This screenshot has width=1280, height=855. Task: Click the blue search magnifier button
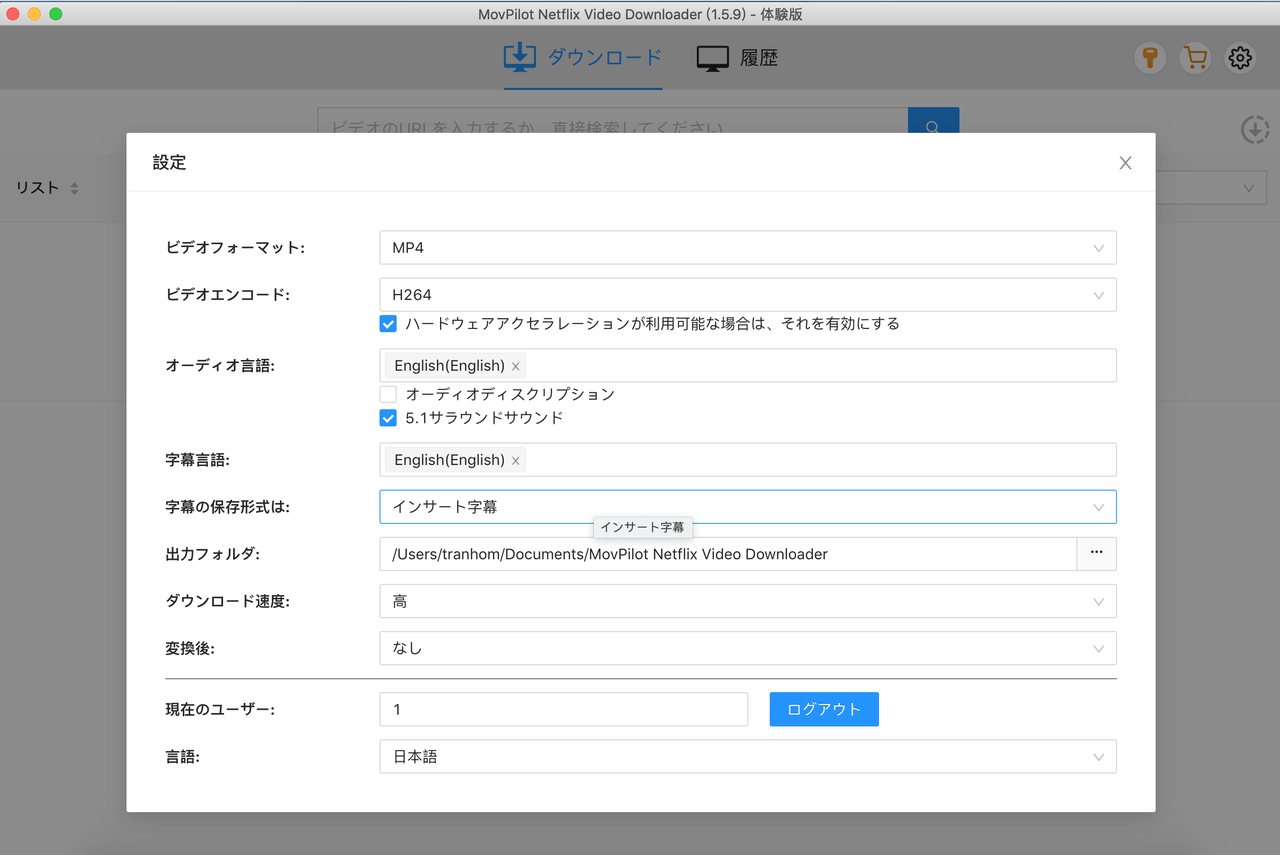[933, 121]
